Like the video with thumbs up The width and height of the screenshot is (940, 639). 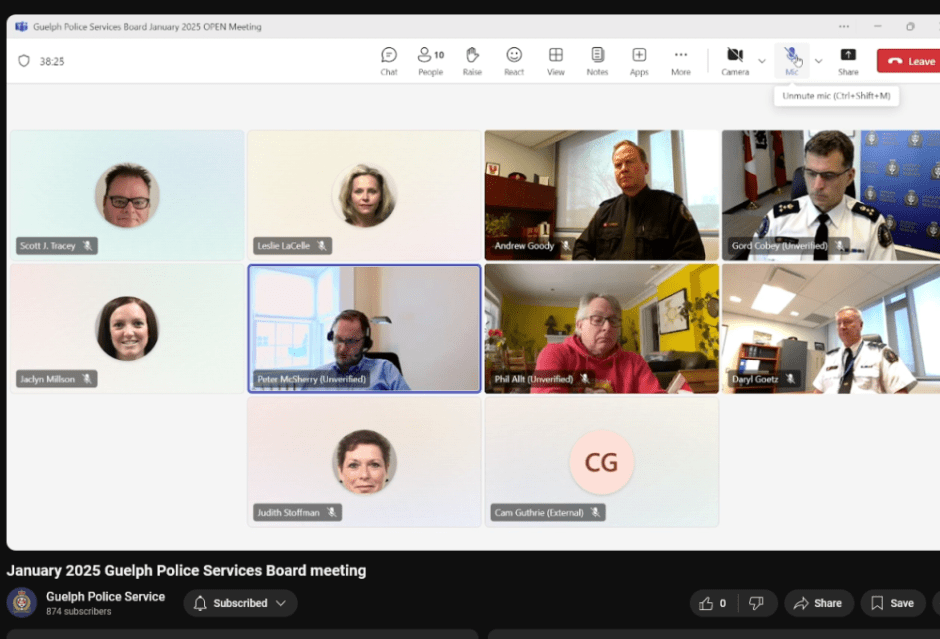coord(713,603)
